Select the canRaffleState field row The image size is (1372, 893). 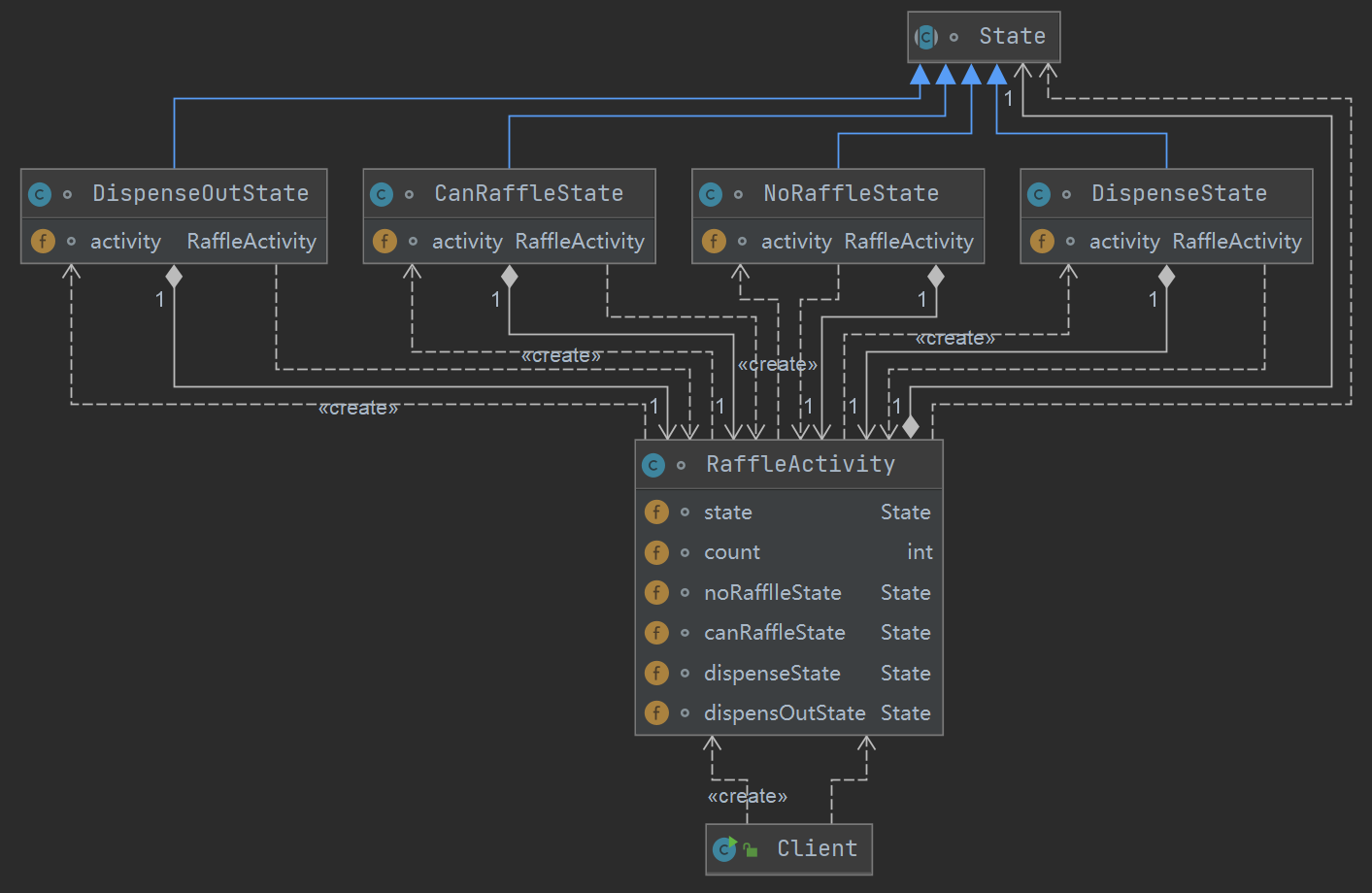774,633
